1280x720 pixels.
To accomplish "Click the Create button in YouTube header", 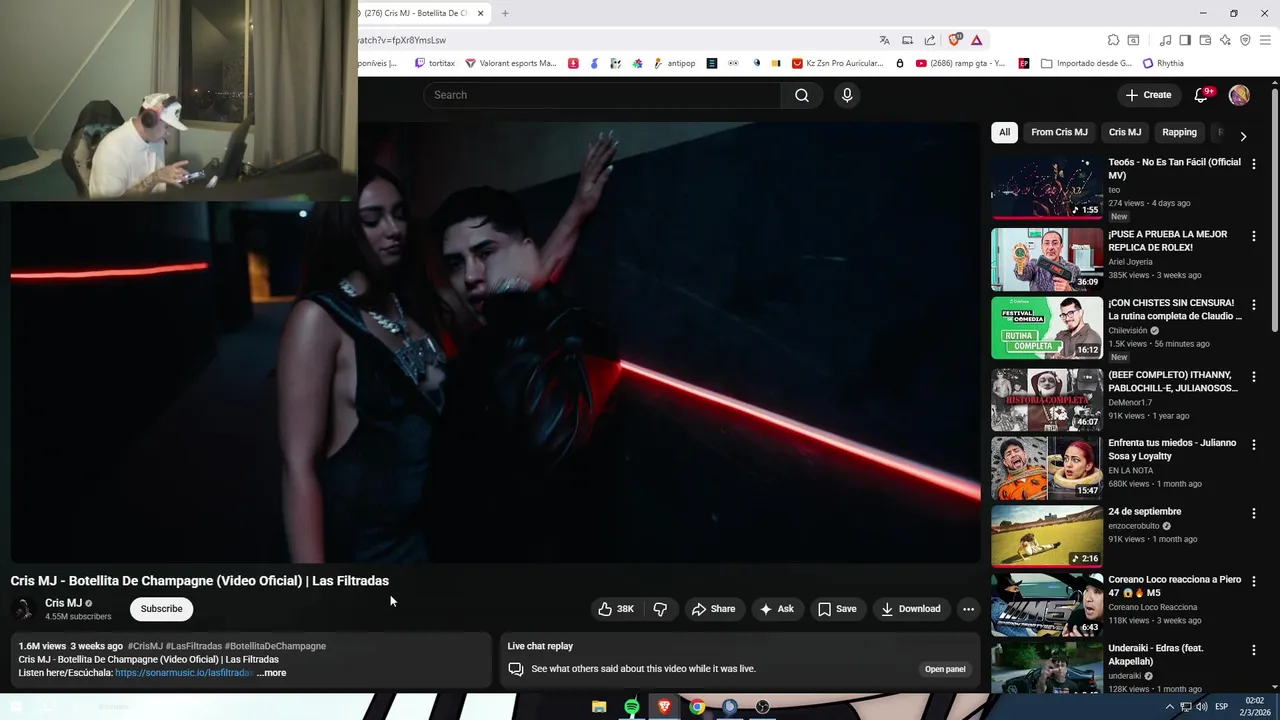I will (x=1147, y=95).
